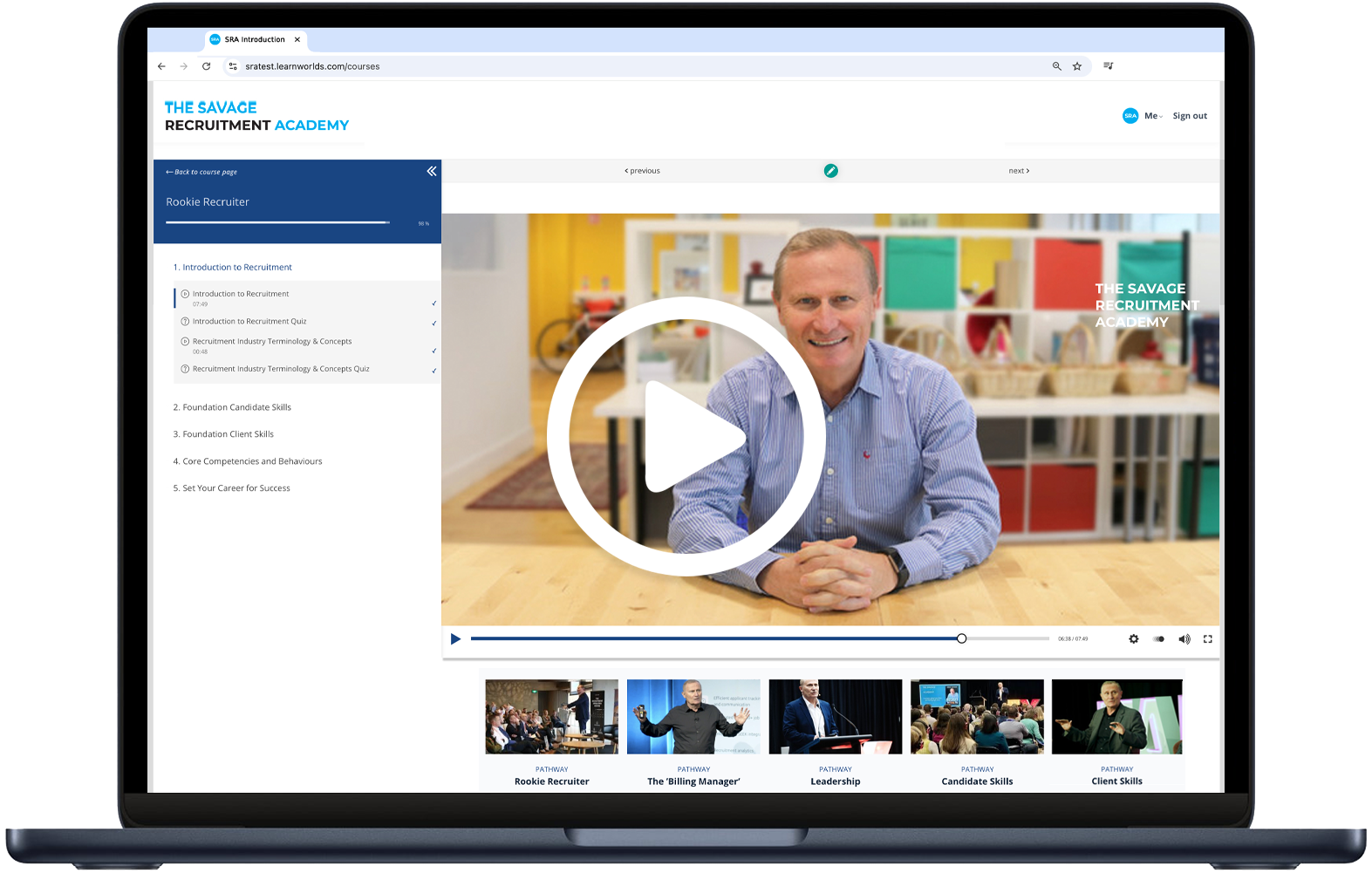The width and height of the screenshot is (1372, 873).
Task: Click The 'Billing Manager' pathway title
Action: [x=693, y=781]
